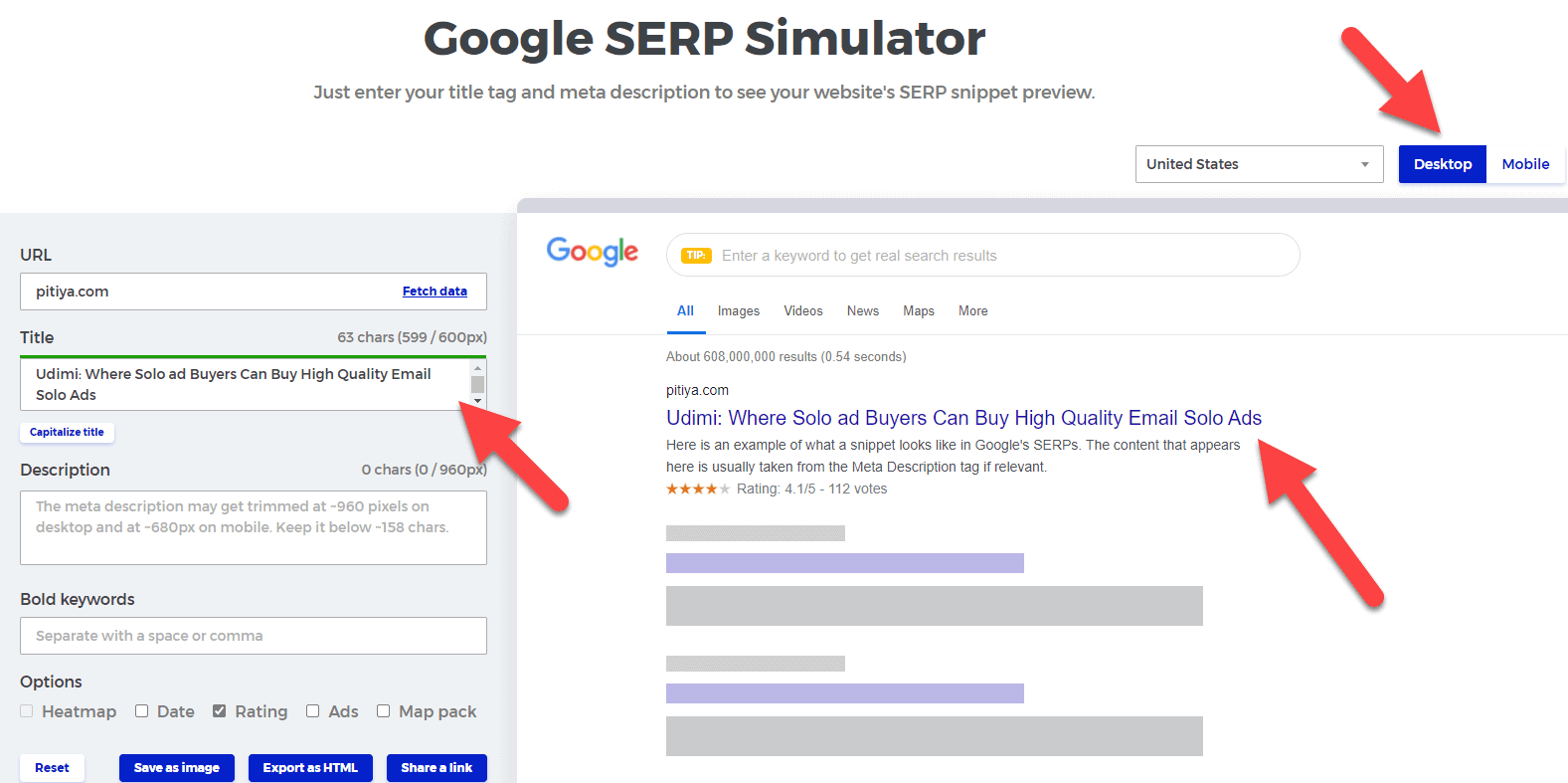Viewport: 1568px width, 783px height.
Task: Click title box scroll down arrow
Action: click(x=477, y=401)
